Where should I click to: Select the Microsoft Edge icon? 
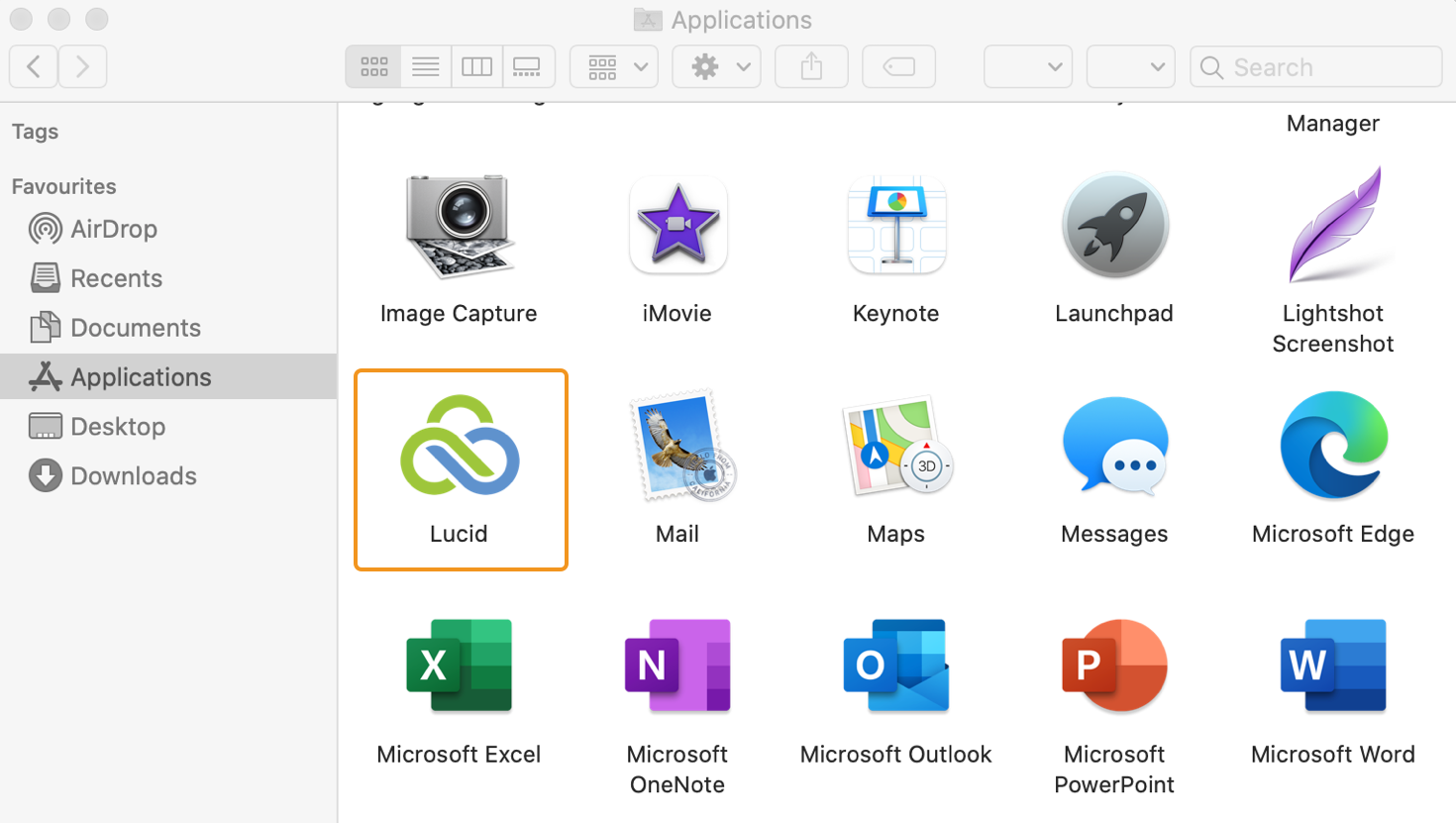pos(1334,445)
